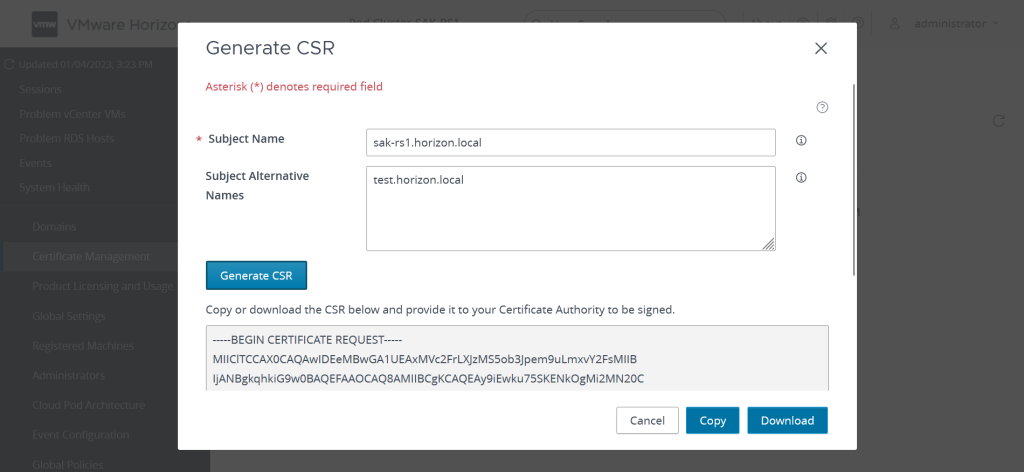Show info for Subject Alternative Names
1024x472 pixels.
pyautogui.click(x=801, y=178)
